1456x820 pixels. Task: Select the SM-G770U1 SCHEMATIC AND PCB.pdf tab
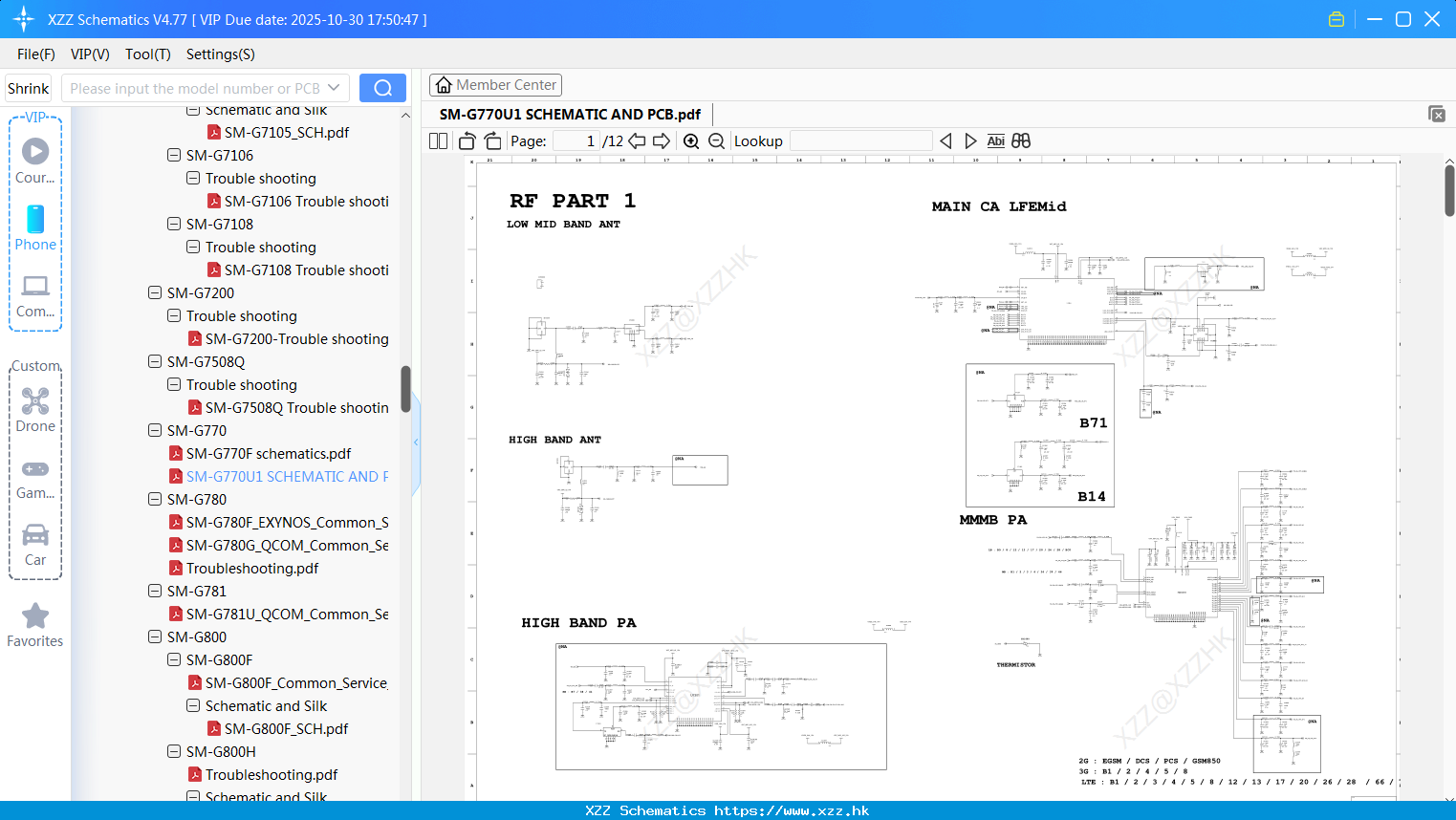tap(570, 114)
